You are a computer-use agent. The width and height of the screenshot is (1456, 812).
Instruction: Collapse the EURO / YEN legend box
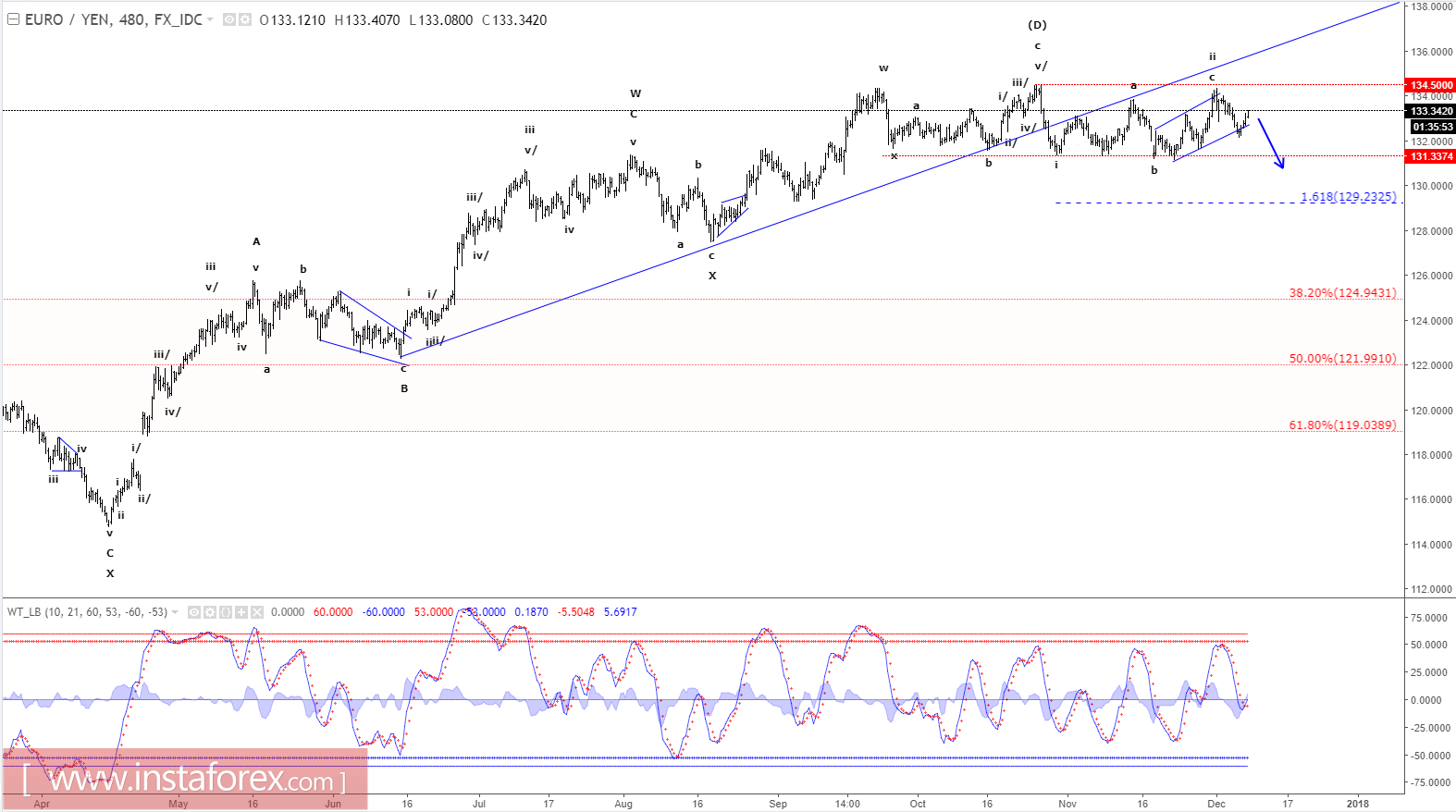click(13, 19)
